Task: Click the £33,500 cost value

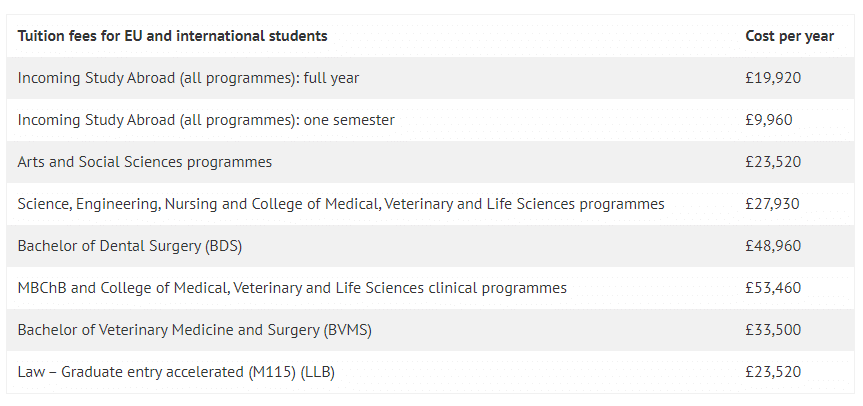Action: (x=773, y=330)
